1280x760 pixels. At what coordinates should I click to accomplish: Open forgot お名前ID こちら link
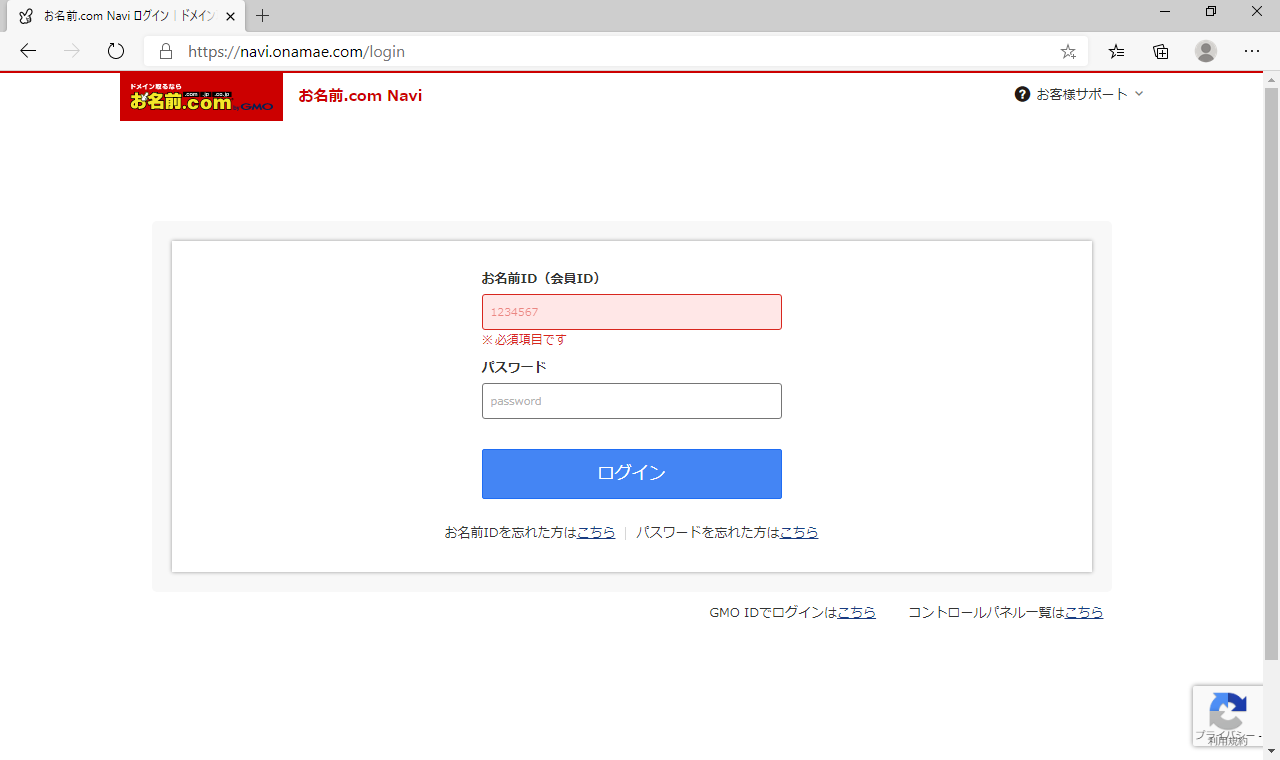(x=596, y=533)
